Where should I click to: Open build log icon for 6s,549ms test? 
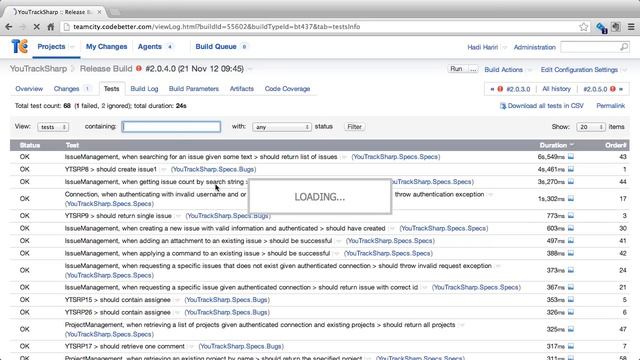point(571,157)
